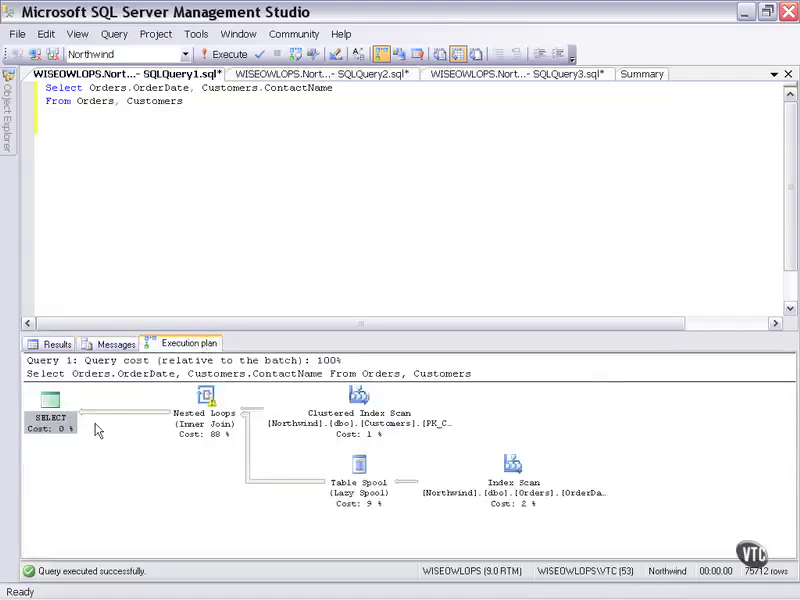
Task: Switch to the Summary tab
Action: click(642, 74)
